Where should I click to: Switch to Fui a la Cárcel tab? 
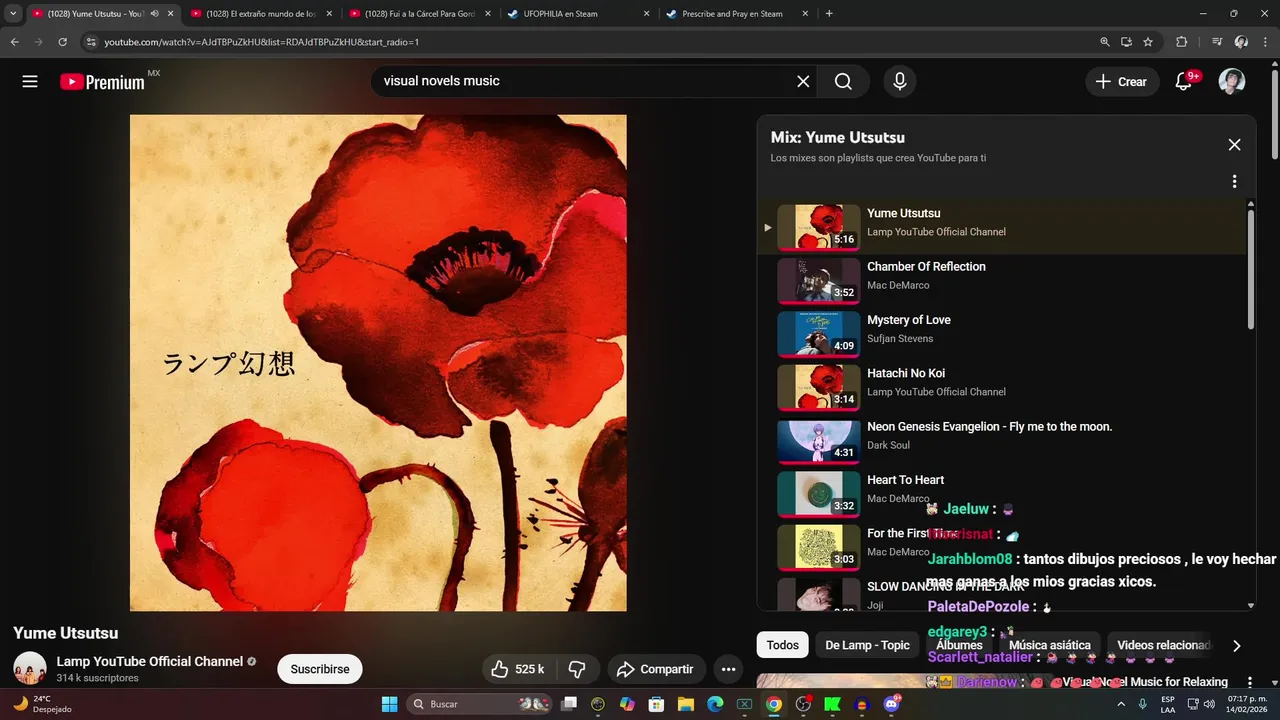[x=420, y=14]
